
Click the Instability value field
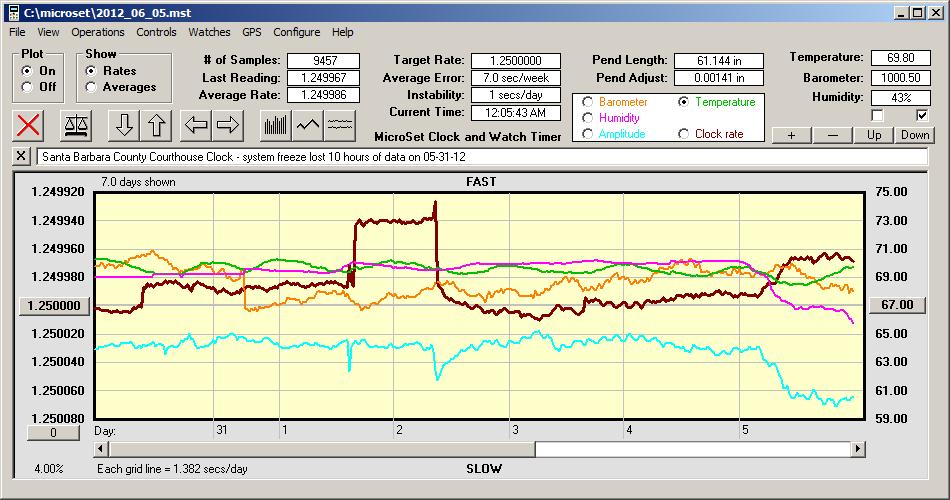point(516,95)
